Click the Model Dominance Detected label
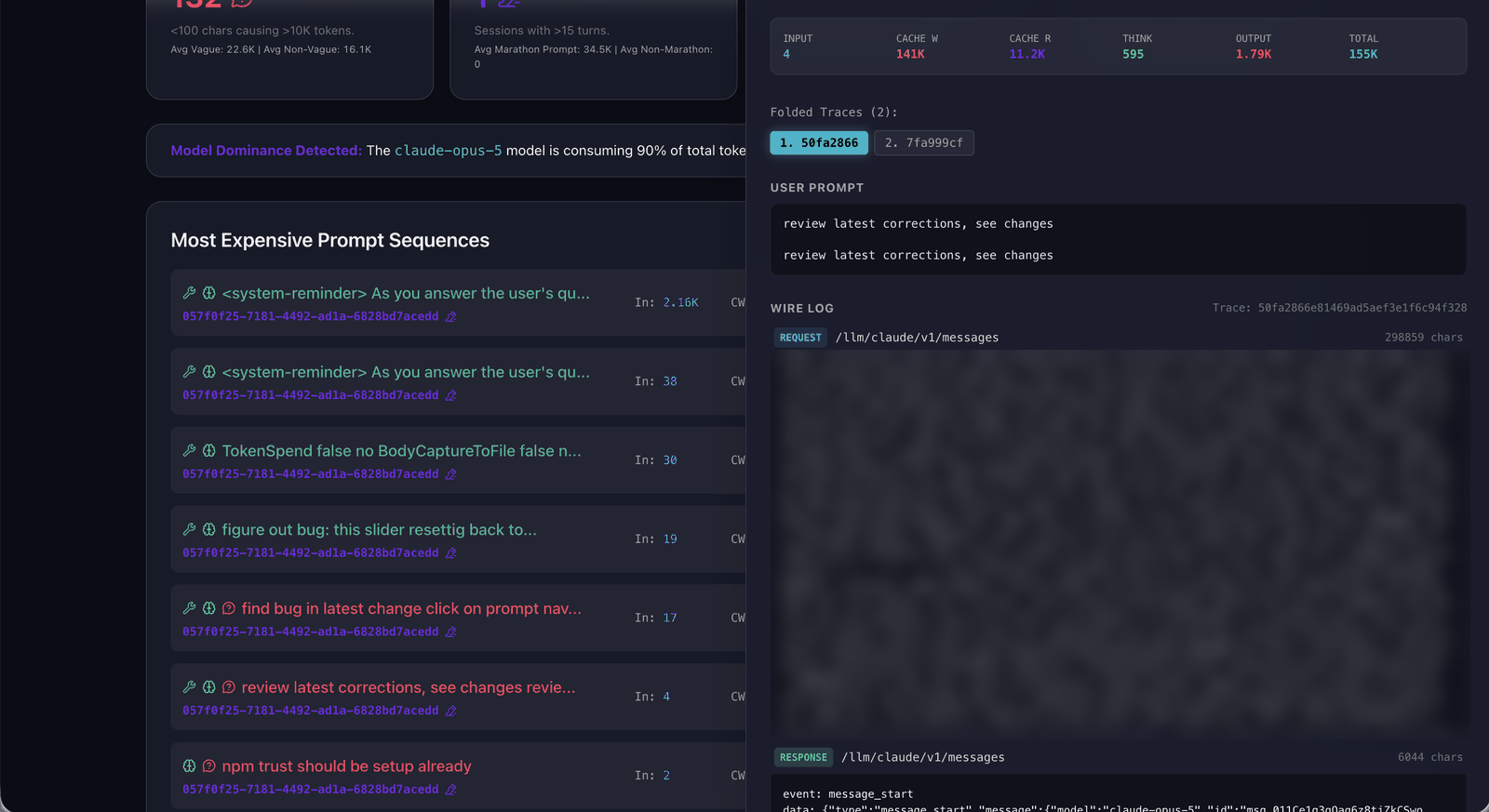Screen dimensions: 1489x812 266,151
